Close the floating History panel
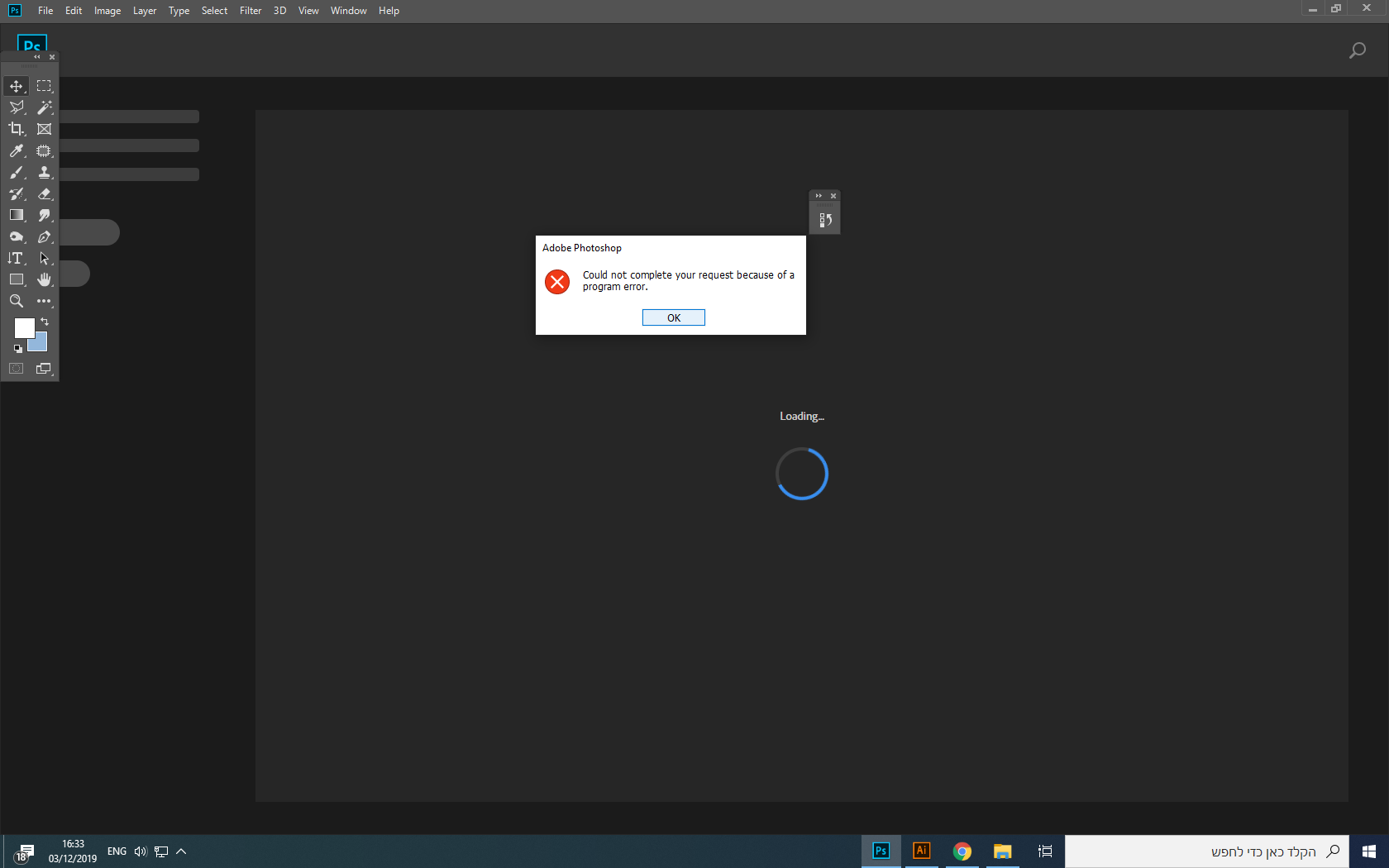The height and width of the screenshot is (868, 1389). click(x=833, y=196)
